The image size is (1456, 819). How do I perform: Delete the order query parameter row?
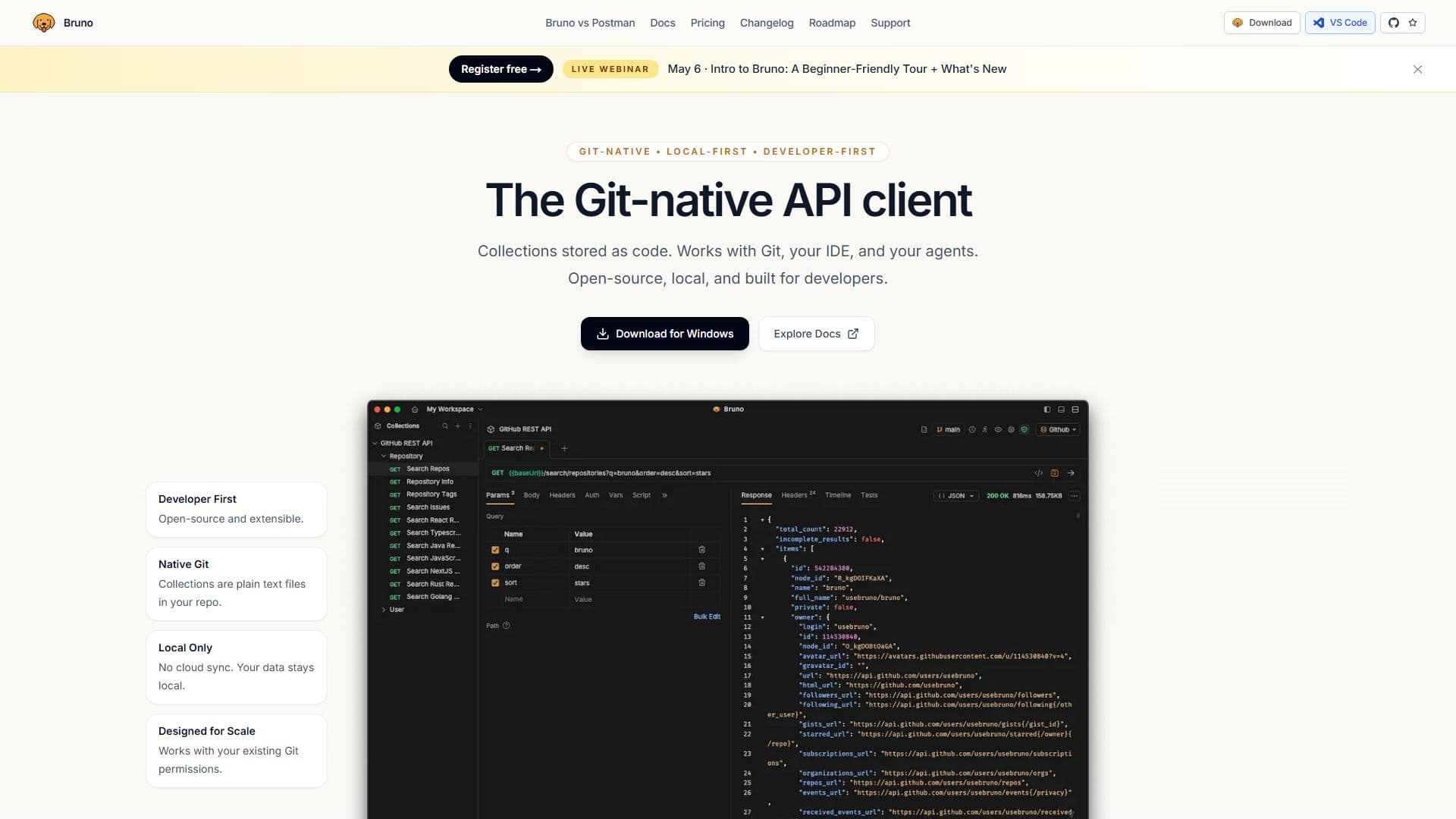point(702,566)
